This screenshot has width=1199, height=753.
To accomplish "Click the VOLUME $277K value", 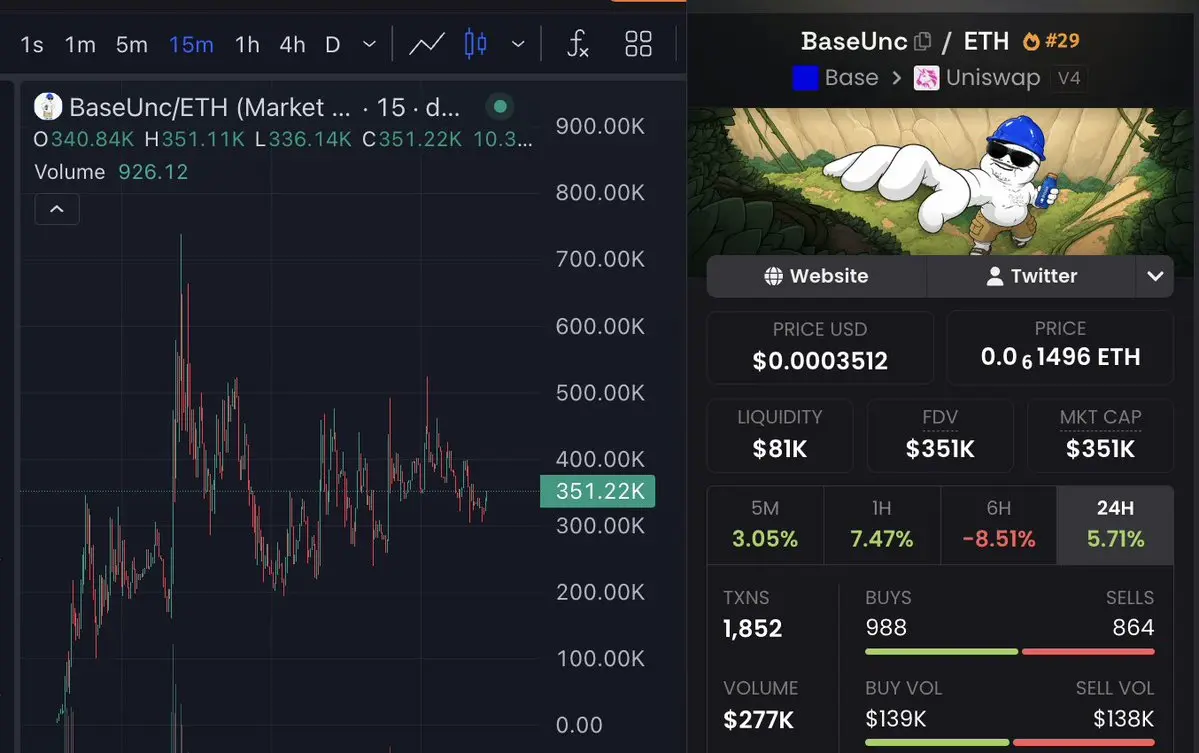I will [x=759, y=719].
